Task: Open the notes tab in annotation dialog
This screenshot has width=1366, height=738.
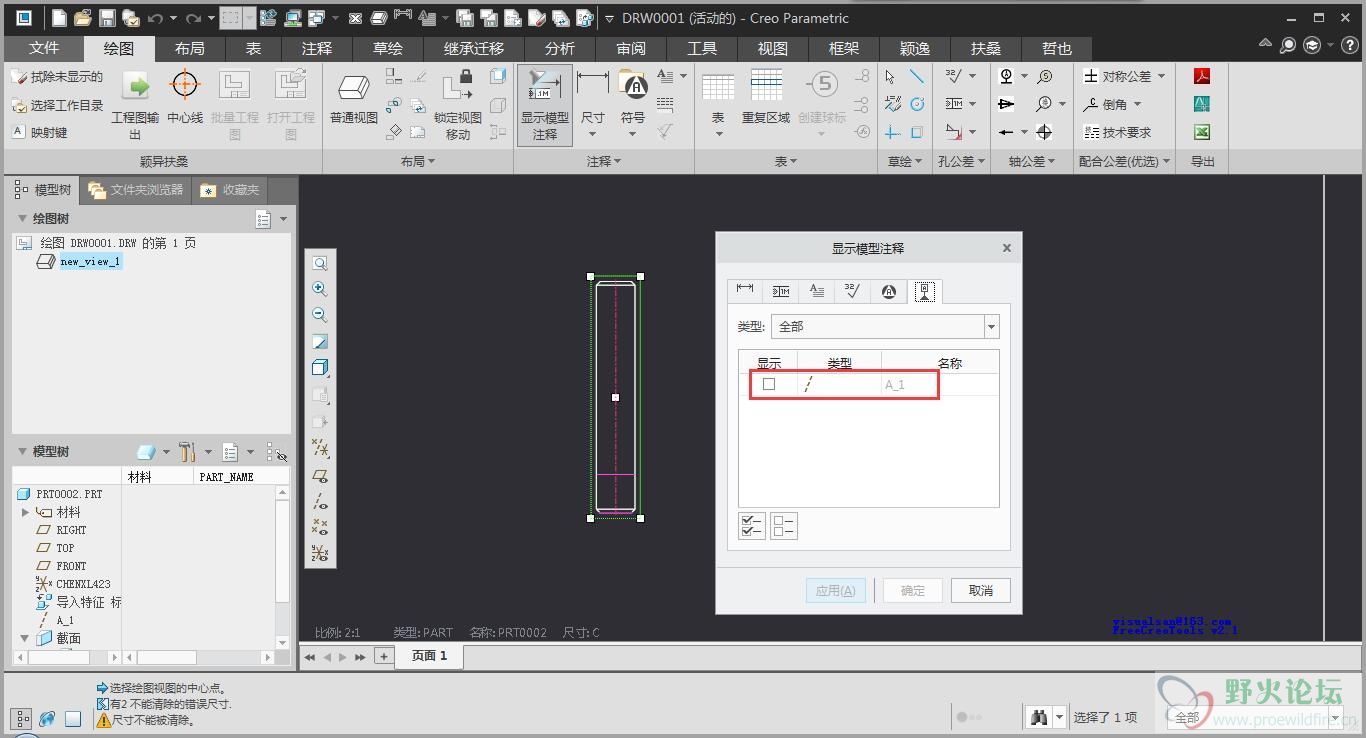Action: click(x=817, y=291)
